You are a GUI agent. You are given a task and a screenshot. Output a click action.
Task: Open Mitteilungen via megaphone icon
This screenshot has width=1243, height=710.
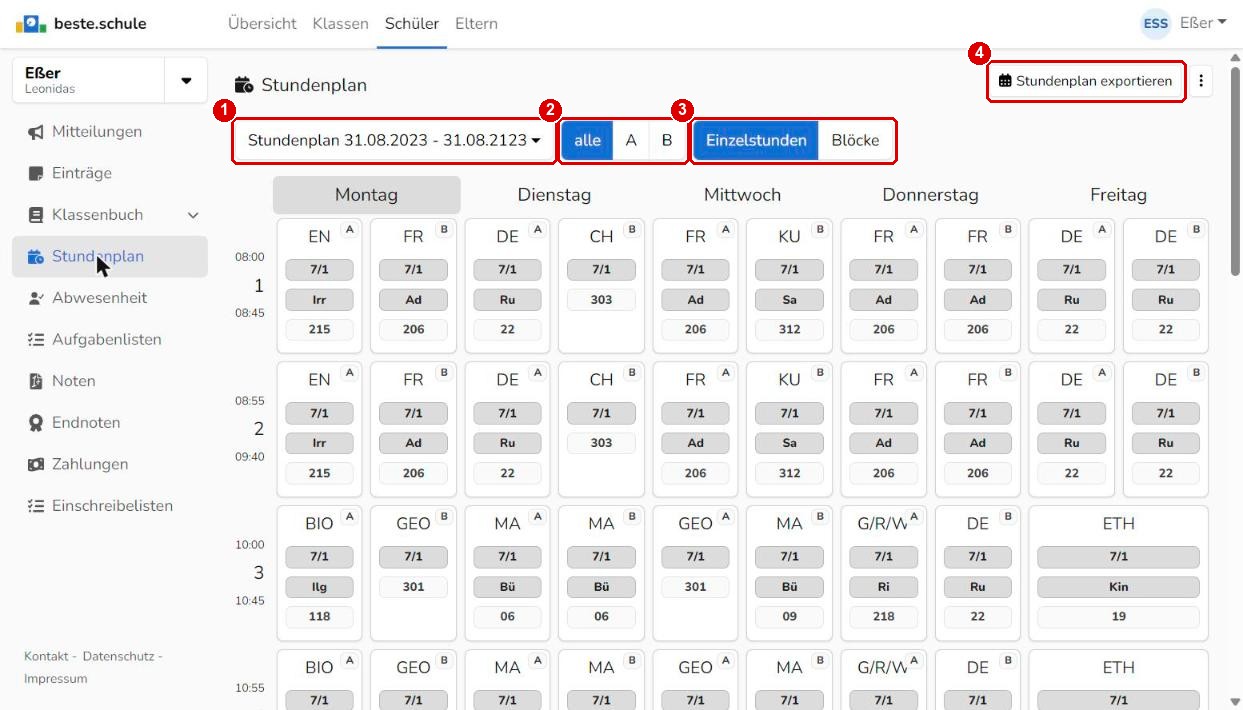35,132
